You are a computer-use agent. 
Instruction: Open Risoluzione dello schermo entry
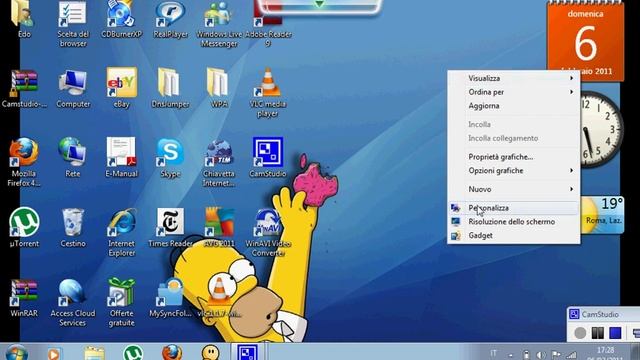click(x=513, y=222)
